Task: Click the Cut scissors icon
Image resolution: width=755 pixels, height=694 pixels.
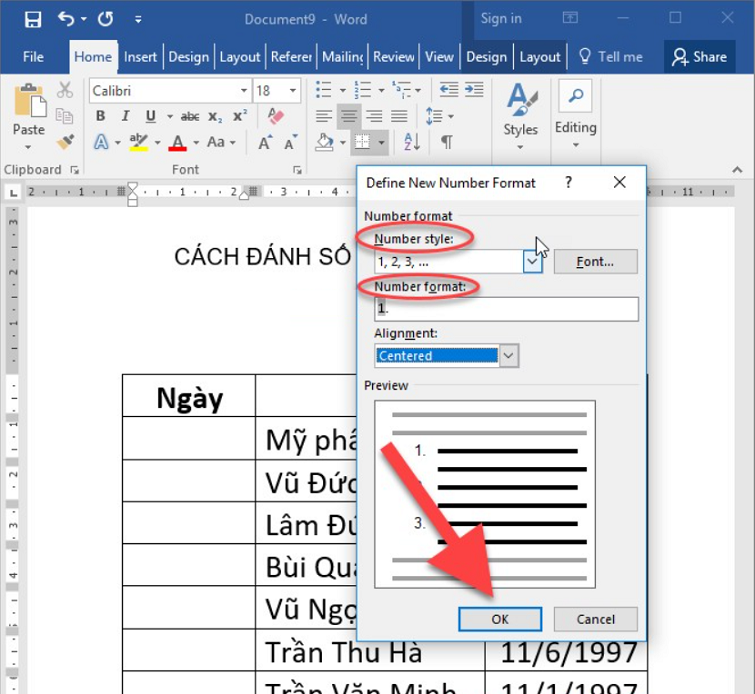Action: pos(65,91)
